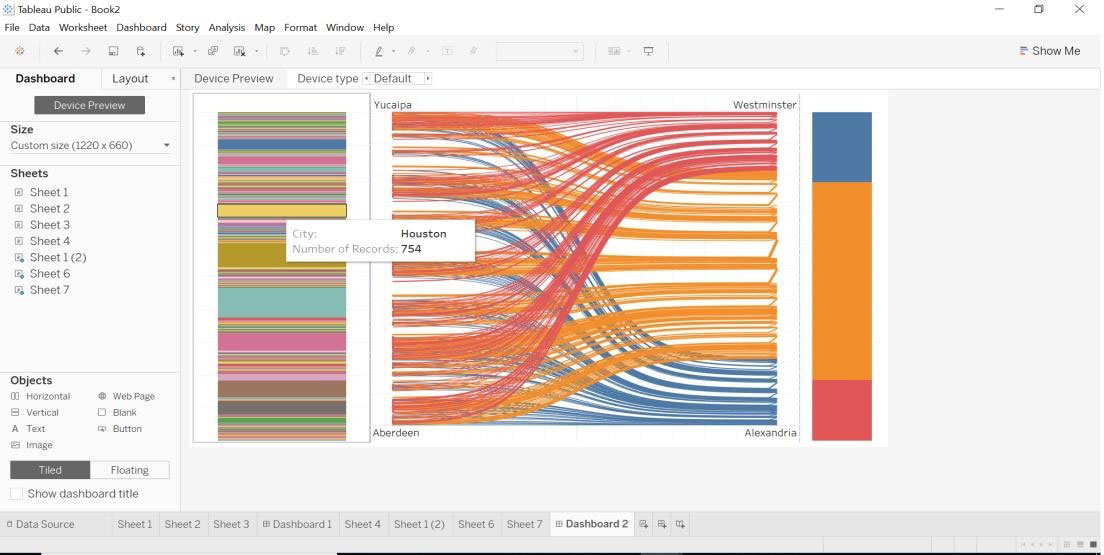Open the Show/hide cards dropdown arrow
The image size is (1104, 555).
629,51
